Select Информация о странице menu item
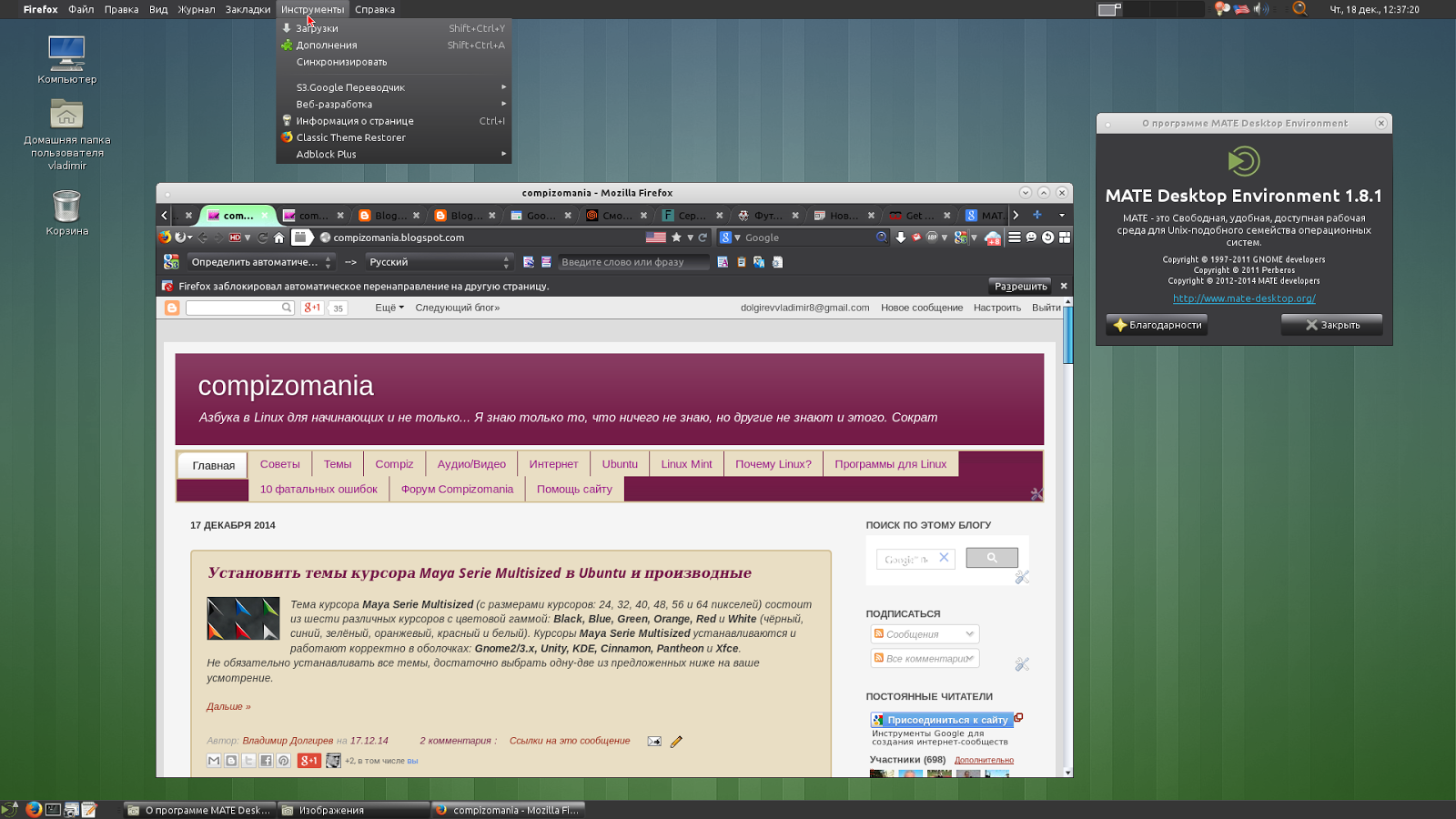The width and height of the screenshot is (1456, 819). 393,121
